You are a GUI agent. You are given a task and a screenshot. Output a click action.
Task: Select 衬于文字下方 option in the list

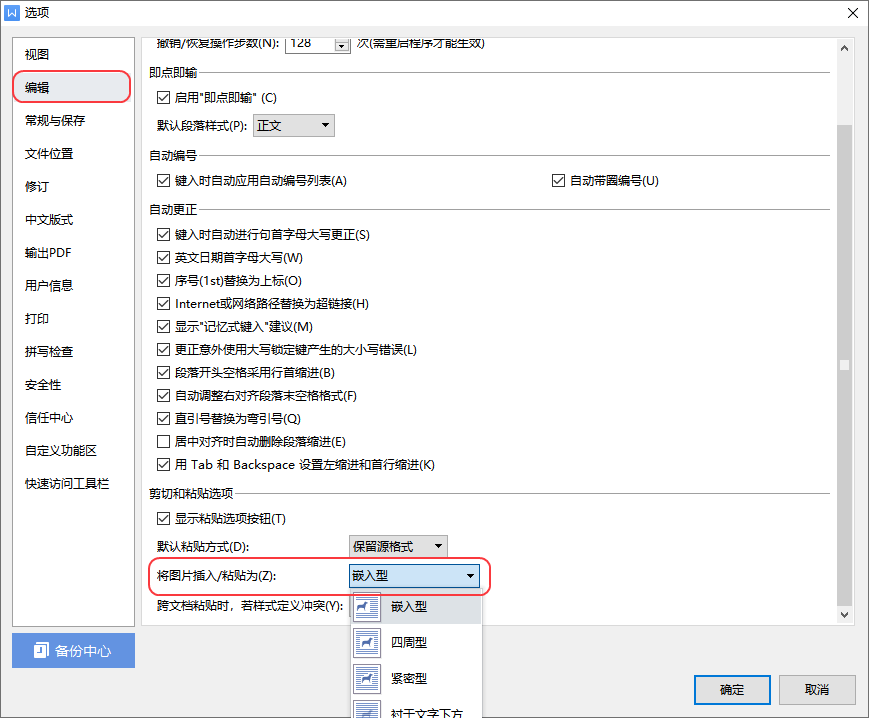click(416, 709)
